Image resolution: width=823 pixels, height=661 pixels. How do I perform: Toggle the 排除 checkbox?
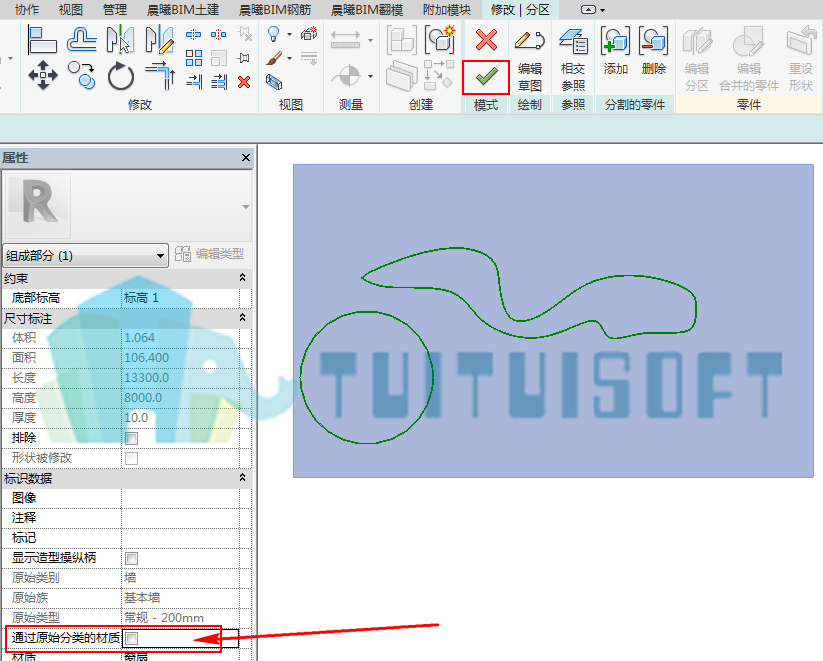coord(131,438)
